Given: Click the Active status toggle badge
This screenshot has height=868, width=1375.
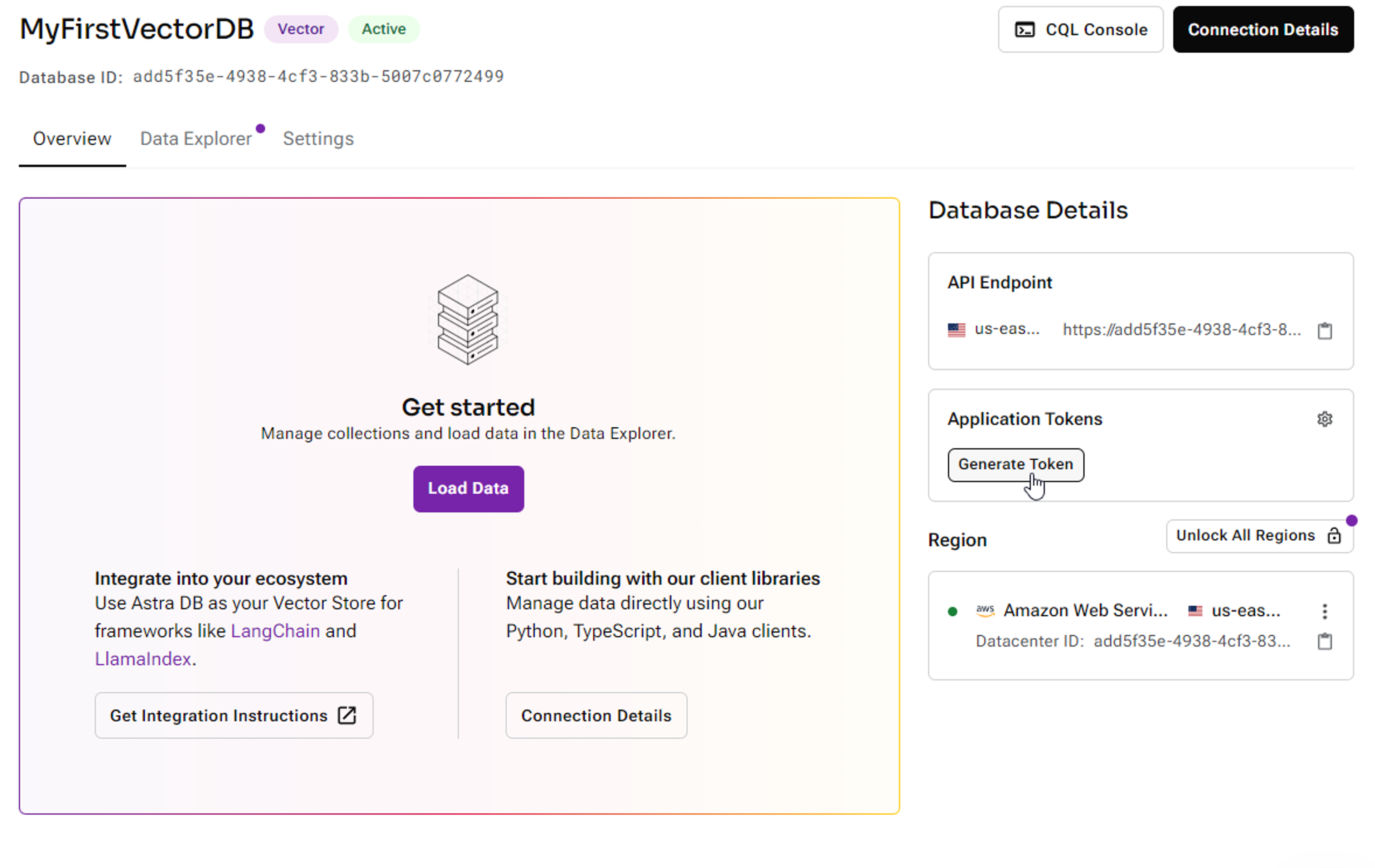Looking at the screenshot, I should pyautogui.click(x=384, y=28).
